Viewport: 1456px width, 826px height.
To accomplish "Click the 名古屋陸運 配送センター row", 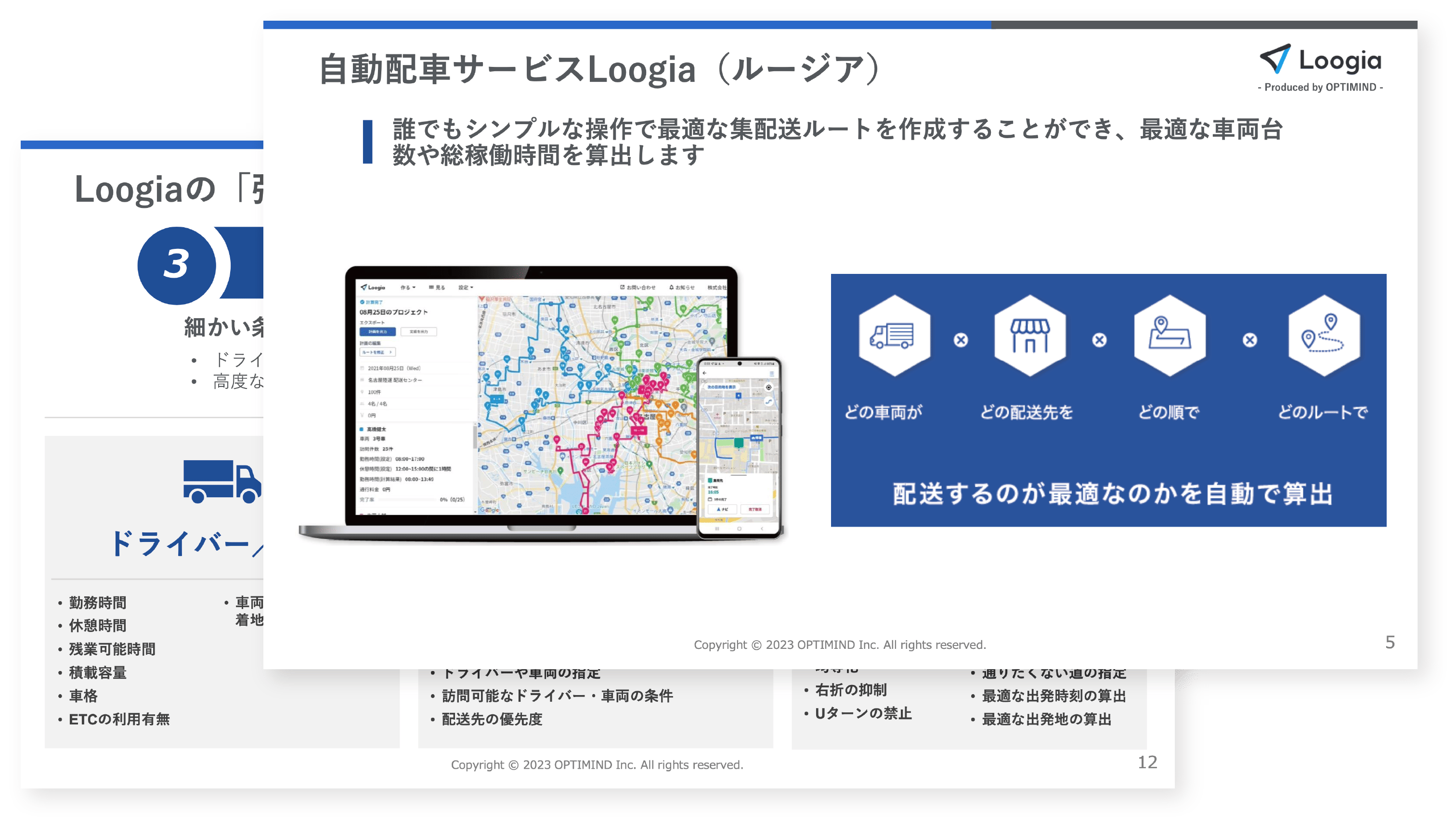I will click(395, 380).
